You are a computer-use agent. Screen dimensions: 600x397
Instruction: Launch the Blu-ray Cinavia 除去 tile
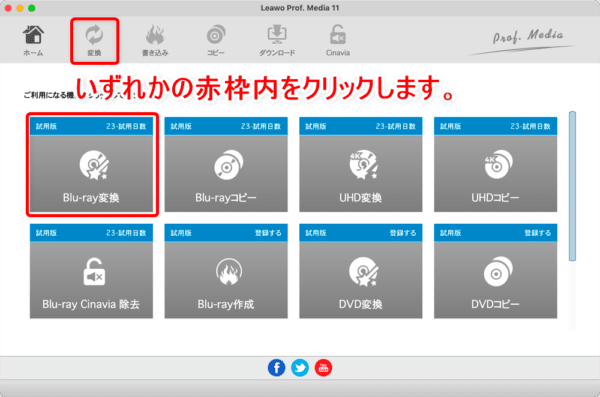tap(91, 271)
